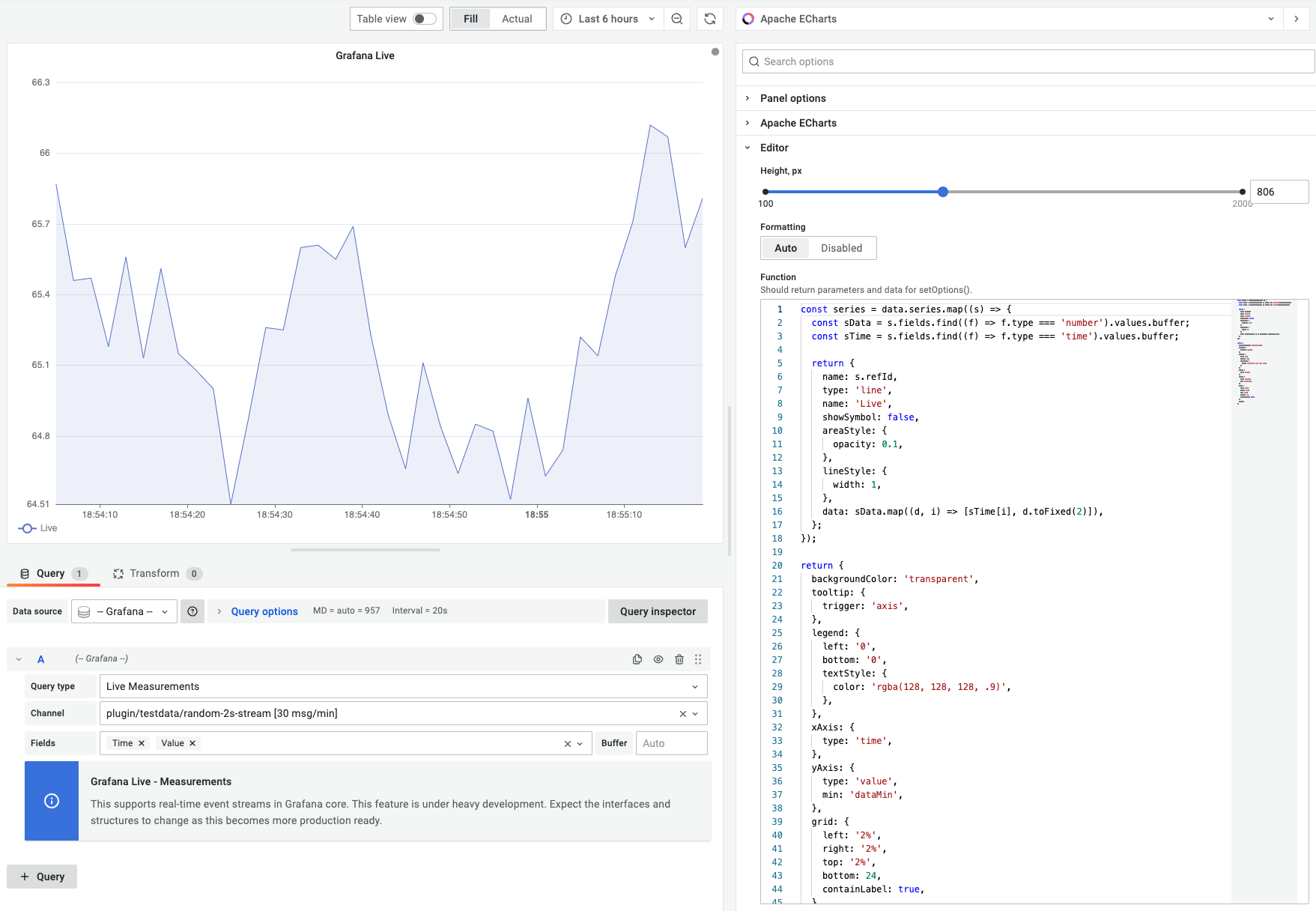Open the Query inspector

tap(658, 611)
